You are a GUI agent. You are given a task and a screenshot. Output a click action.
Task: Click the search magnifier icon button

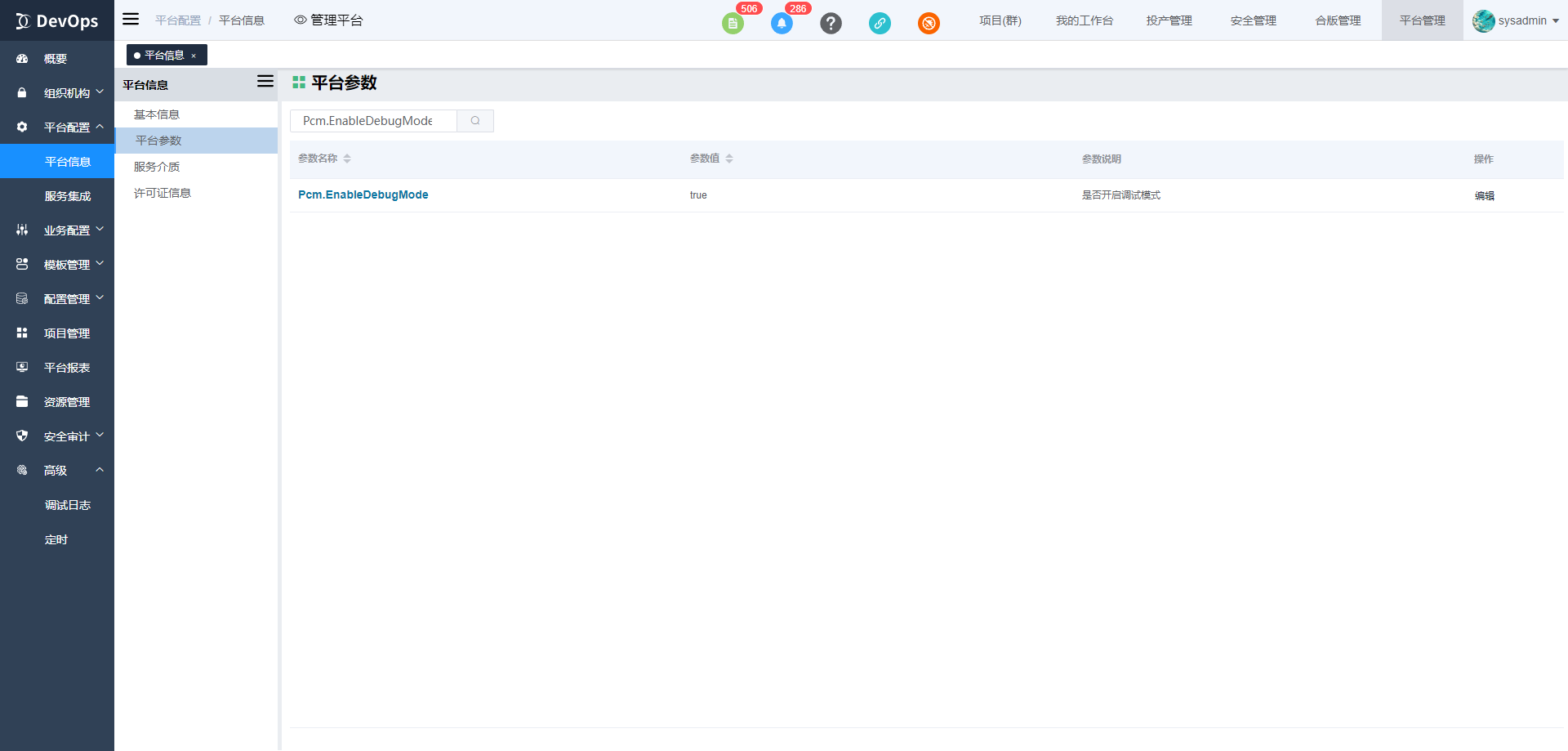(475, 121)
